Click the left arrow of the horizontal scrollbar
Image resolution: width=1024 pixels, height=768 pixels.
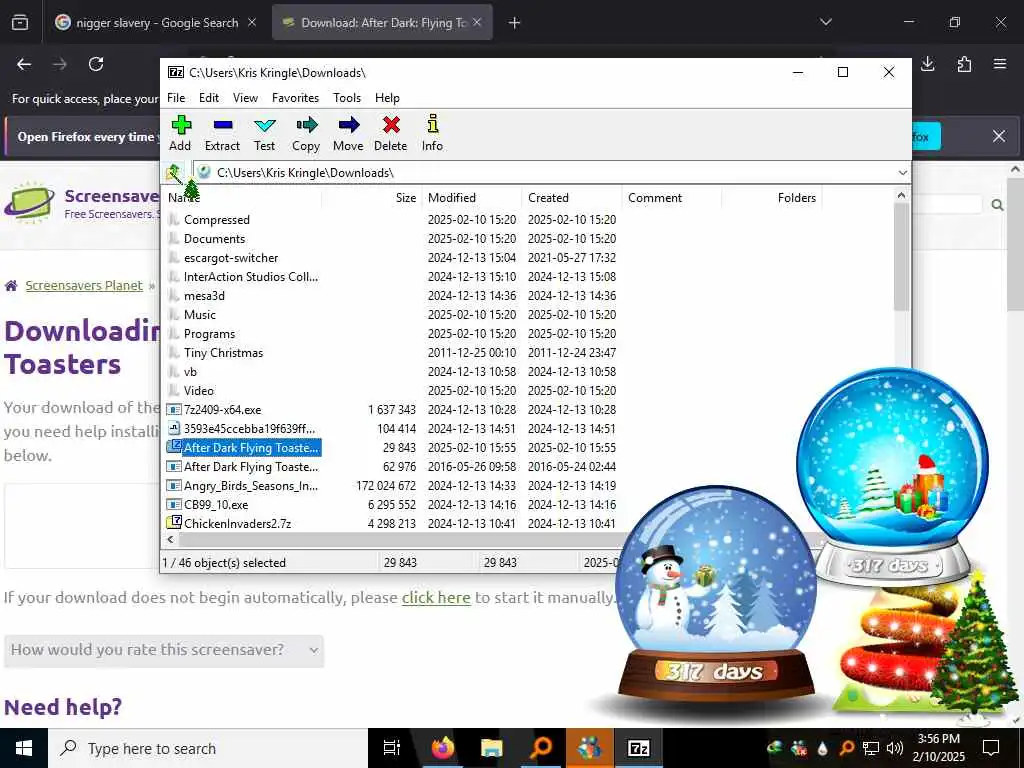(x=170, y=539)
